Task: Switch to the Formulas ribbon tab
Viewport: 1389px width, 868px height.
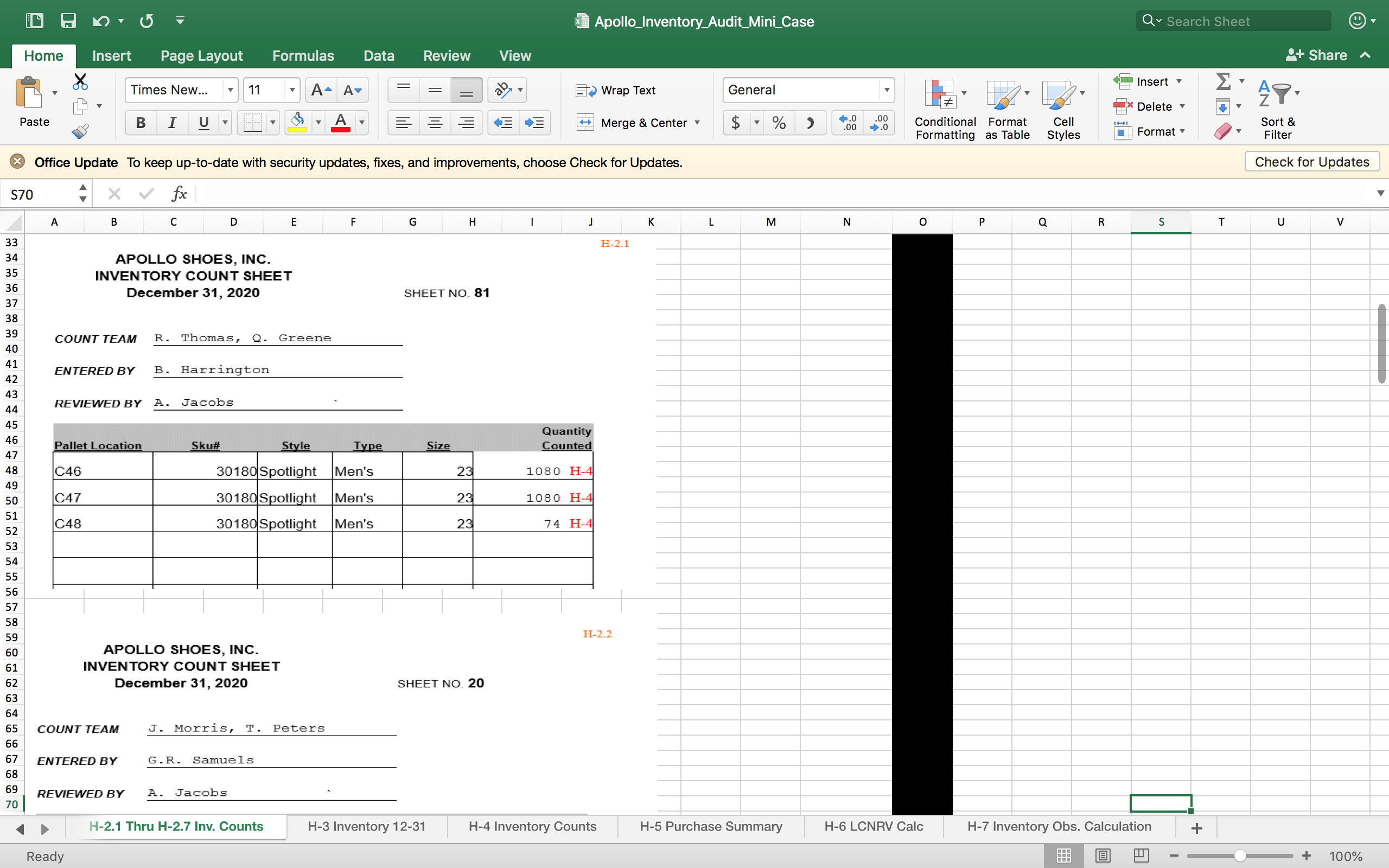Action: 303,56
